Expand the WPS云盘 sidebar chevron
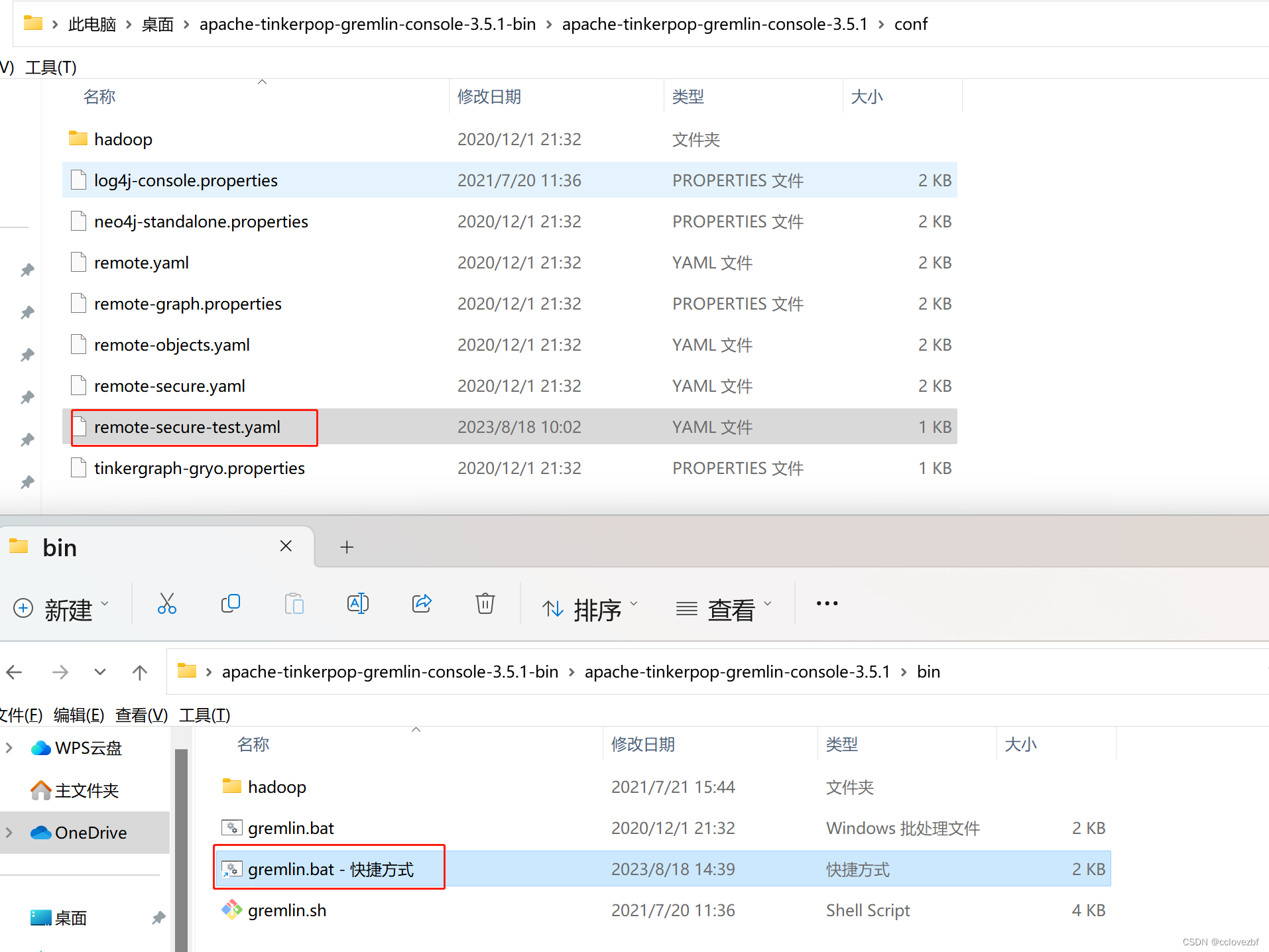 pyautogui.click(x=9, y=747)
